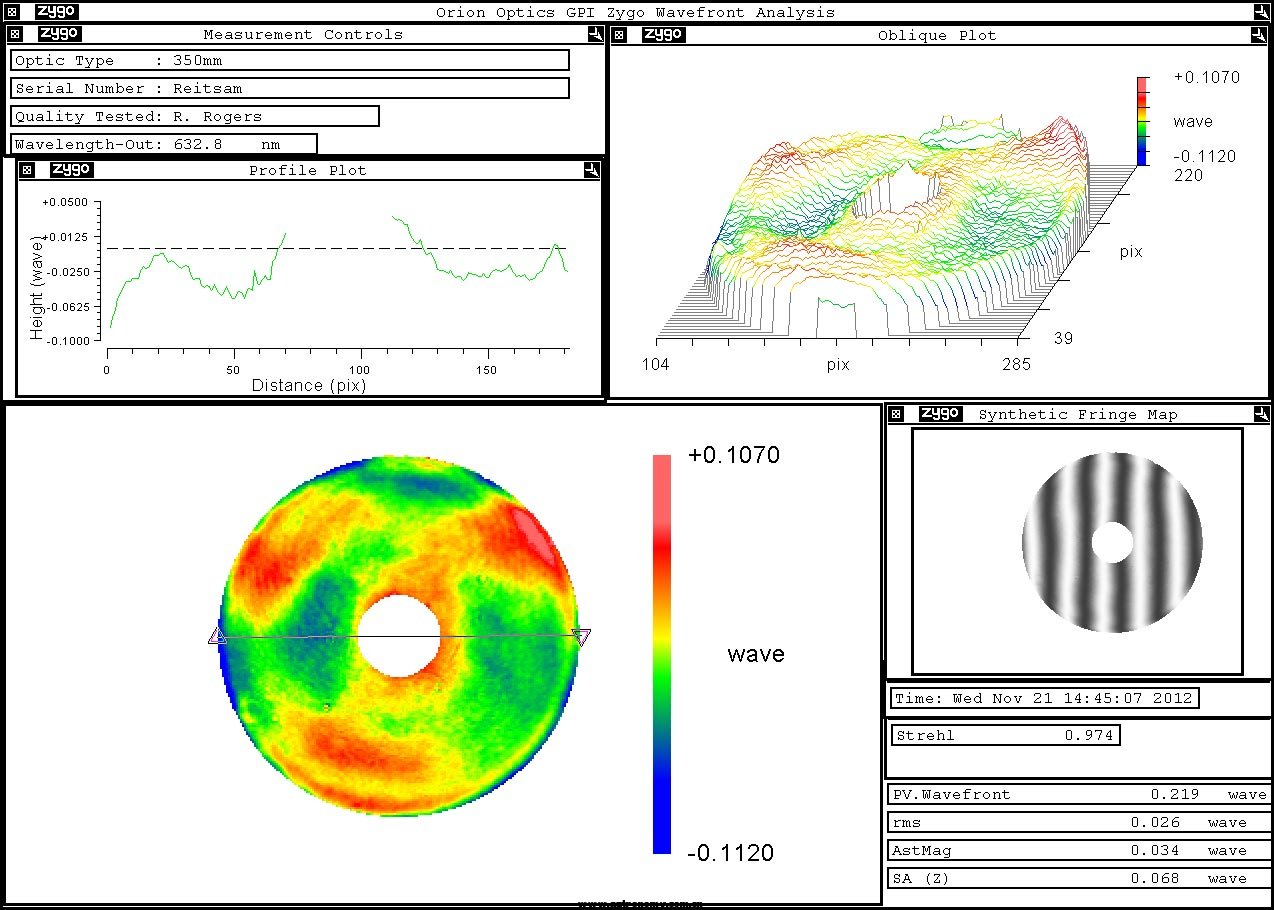Click the Wavelength-Out field

coord(165,144)
